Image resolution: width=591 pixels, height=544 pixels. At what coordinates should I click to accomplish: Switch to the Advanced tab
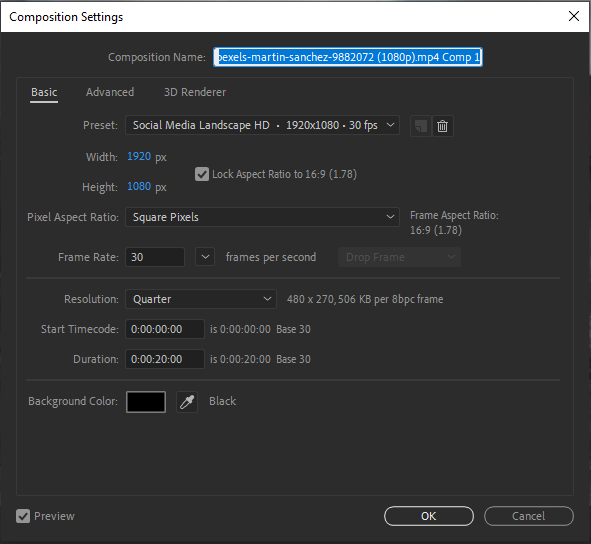110,92
